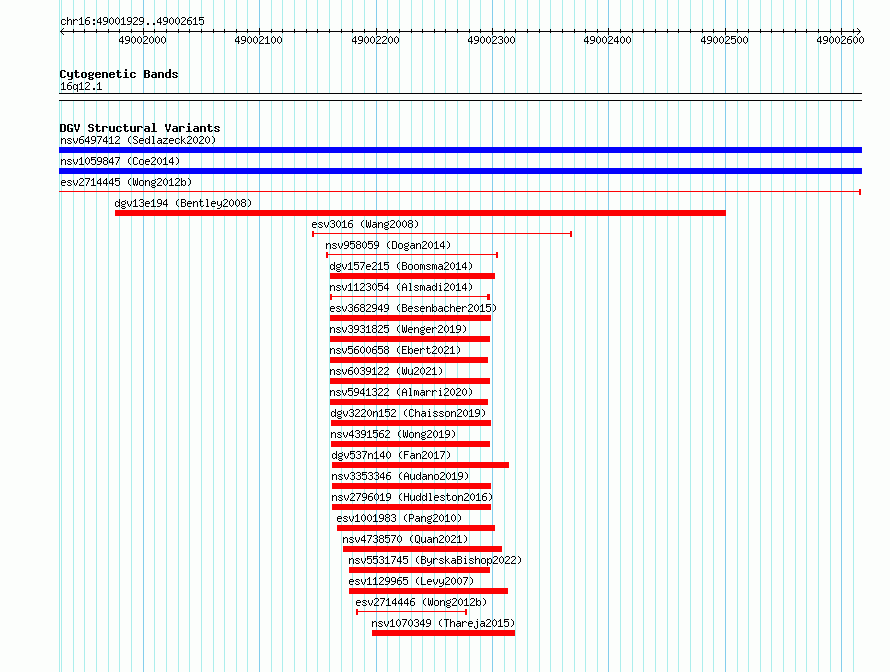Image resolution: width=890 pixels, height=672 pixels.
Task: Click ruler position 49002600
Action: pyautogui.click(x=840, y=40)
